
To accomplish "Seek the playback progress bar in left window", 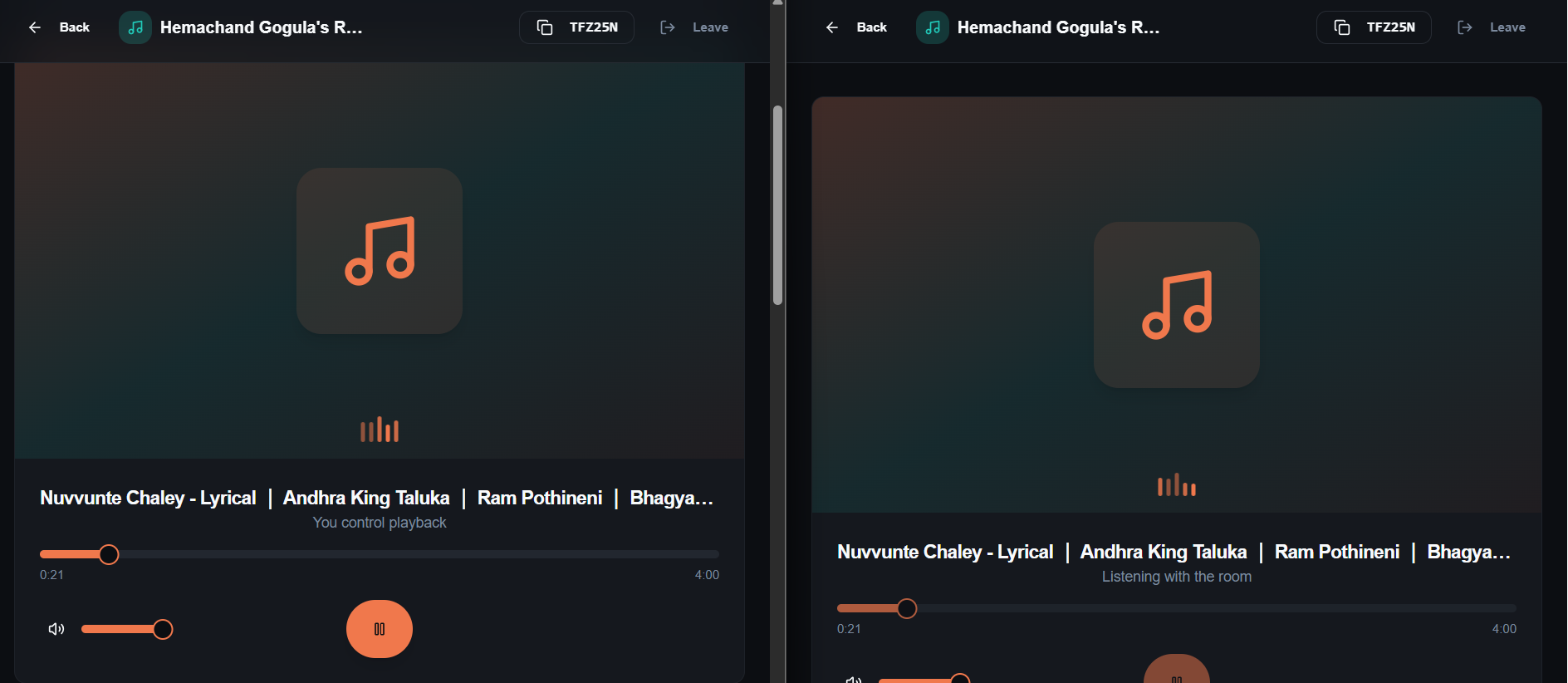I will pyautogui.click(x=380, y=554).
